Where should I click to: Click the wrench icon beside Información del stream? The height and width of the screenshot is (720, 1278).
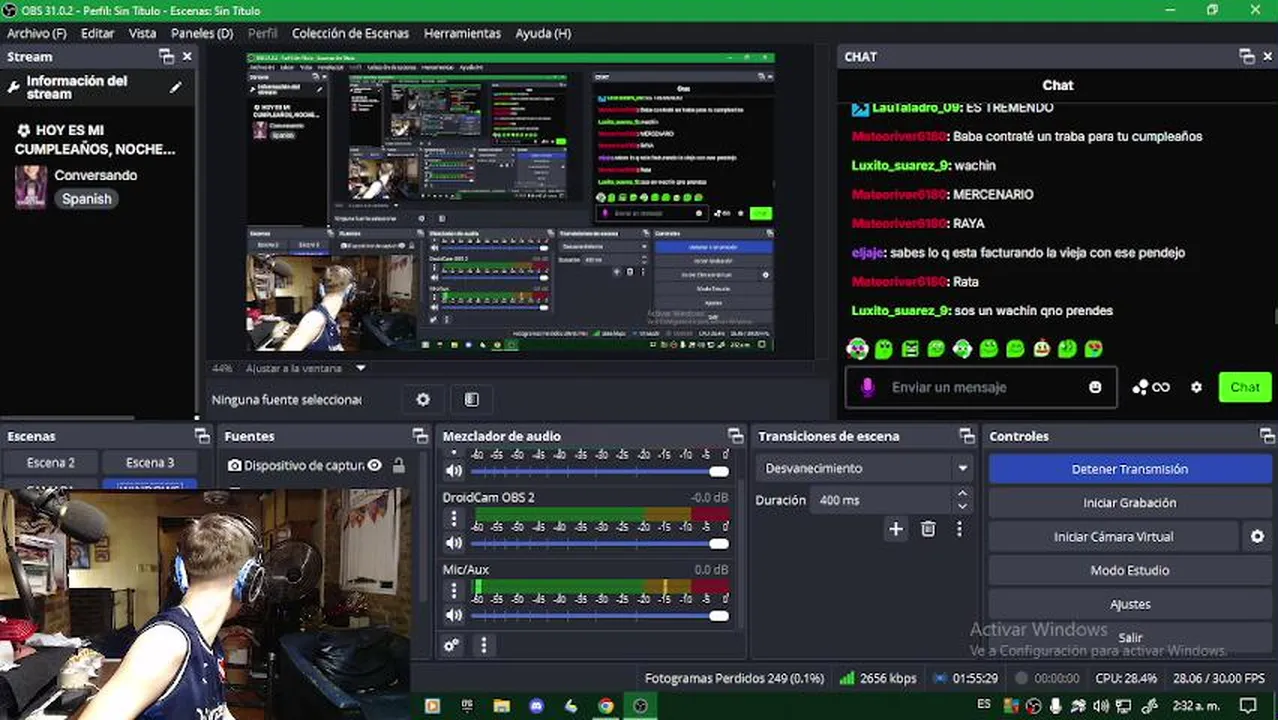click(x=14, y=87)
